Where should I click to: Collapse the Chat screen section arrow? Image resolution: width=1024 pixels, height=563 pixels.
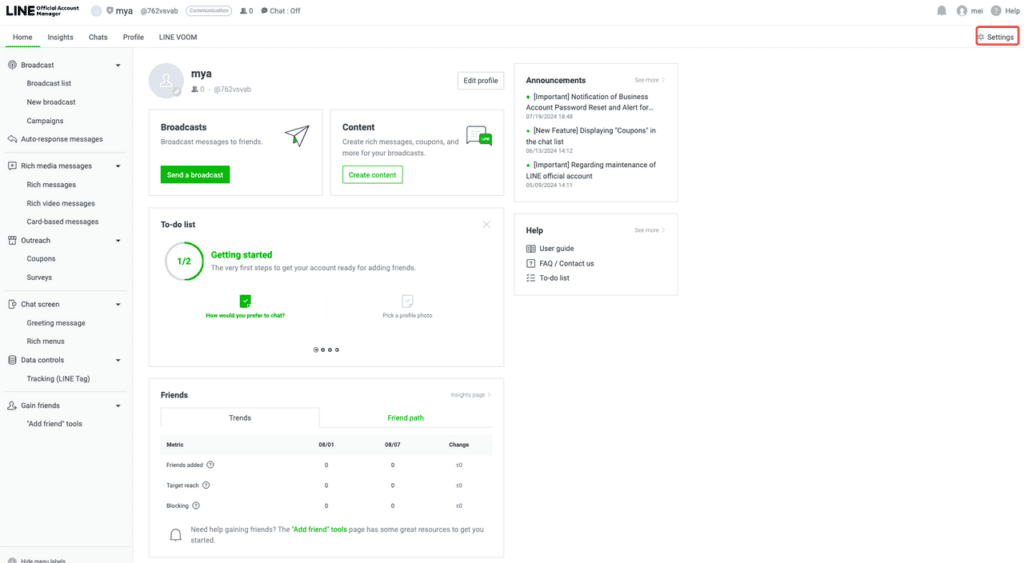point(118,304)
